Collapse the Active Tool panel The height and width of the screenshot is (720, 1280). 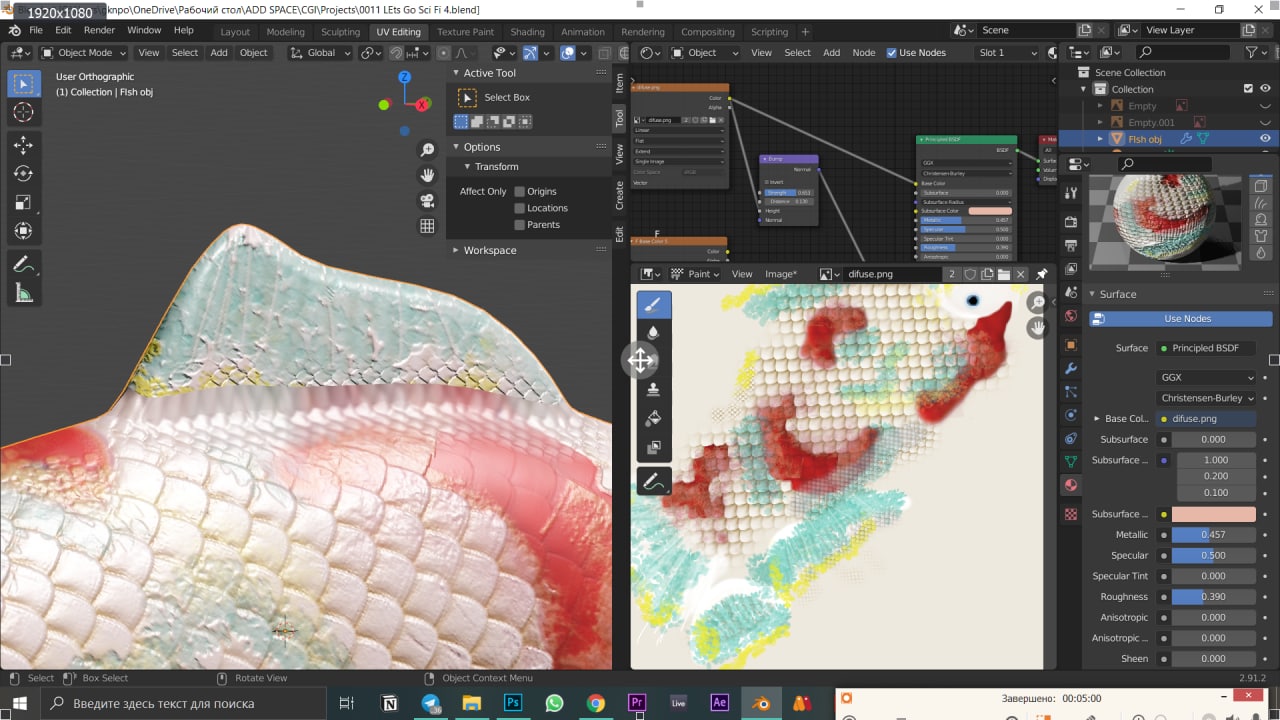(456, 73)
